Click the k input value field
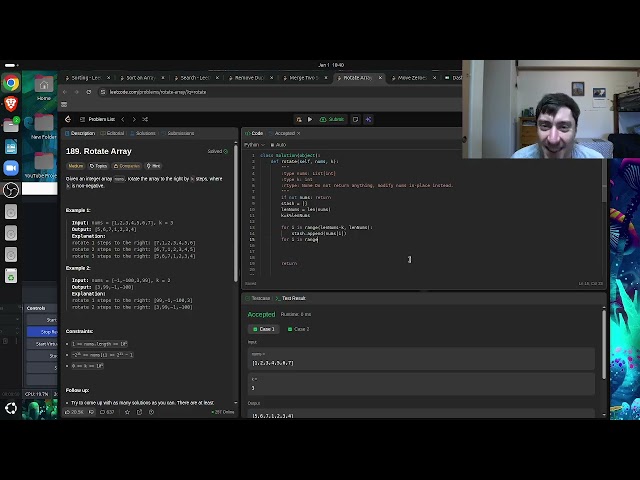The height and width of the screenshot is (480, 640). pyautogui.click(x=421, y=384)
